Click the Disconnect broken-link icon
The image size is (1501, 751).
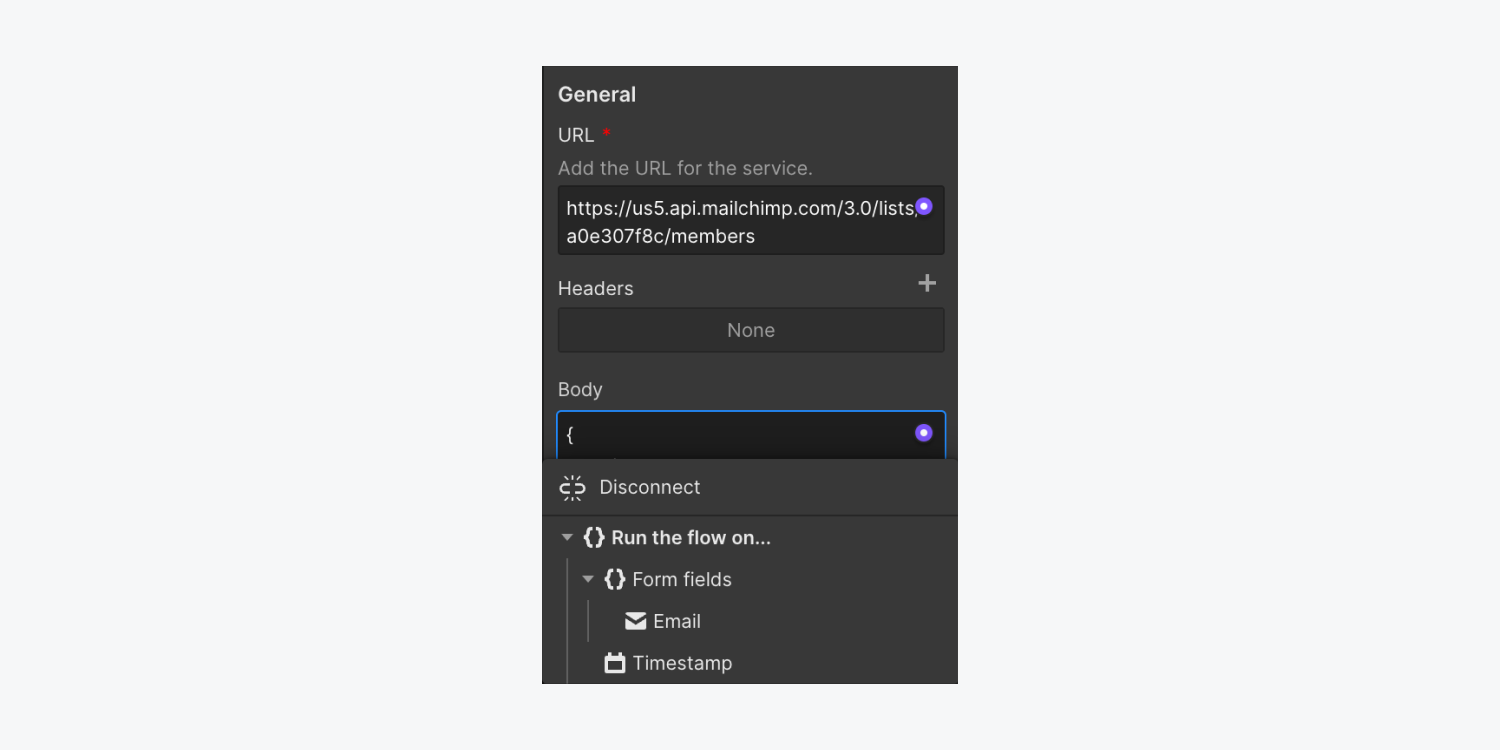tap(572, 488)
